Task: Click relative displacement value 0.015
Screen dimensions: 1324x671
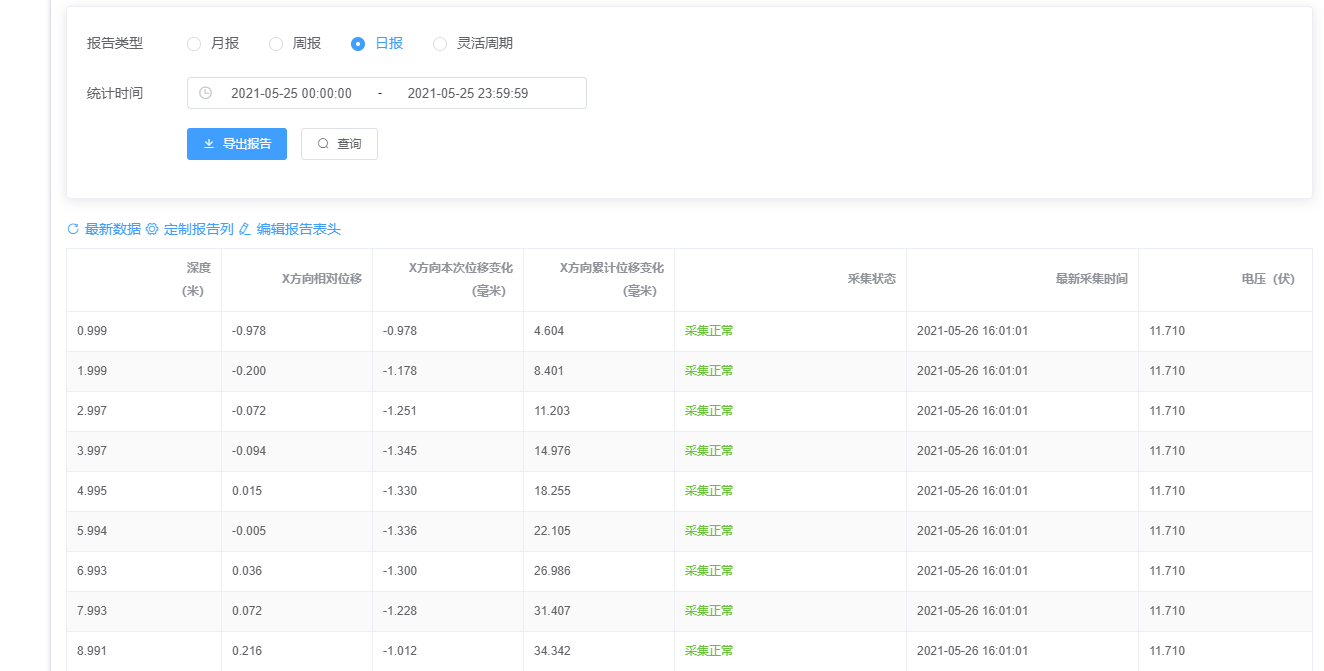Action: [x=247, y=491]
